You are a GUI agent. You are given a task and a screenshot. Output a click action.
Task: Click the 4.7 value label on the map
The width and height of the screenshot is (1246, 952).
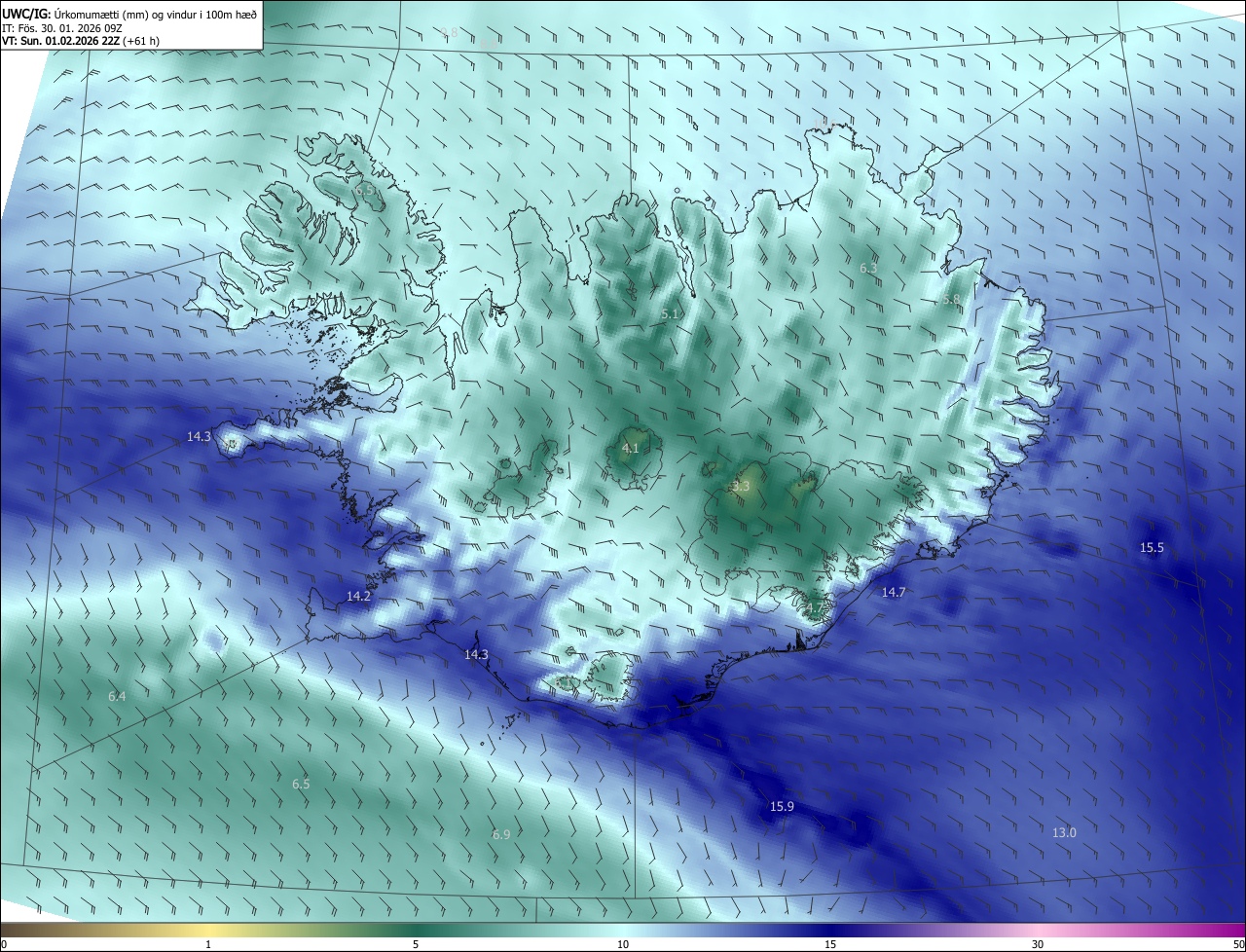point(815,608)
